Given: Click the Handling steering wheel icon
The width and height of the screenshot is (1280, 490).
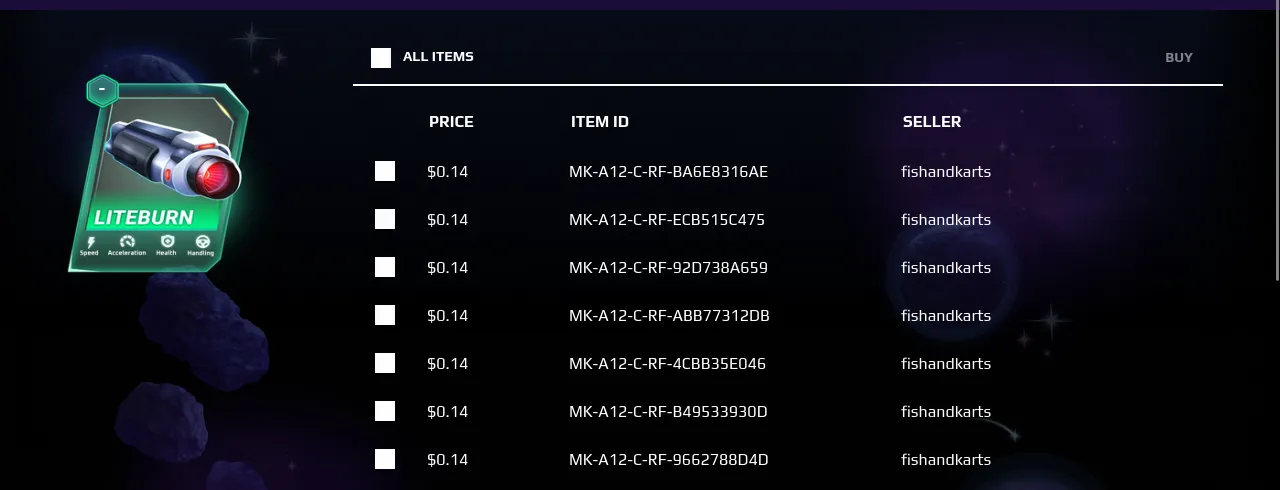Looking at the screenshot, I should (202, 242).
